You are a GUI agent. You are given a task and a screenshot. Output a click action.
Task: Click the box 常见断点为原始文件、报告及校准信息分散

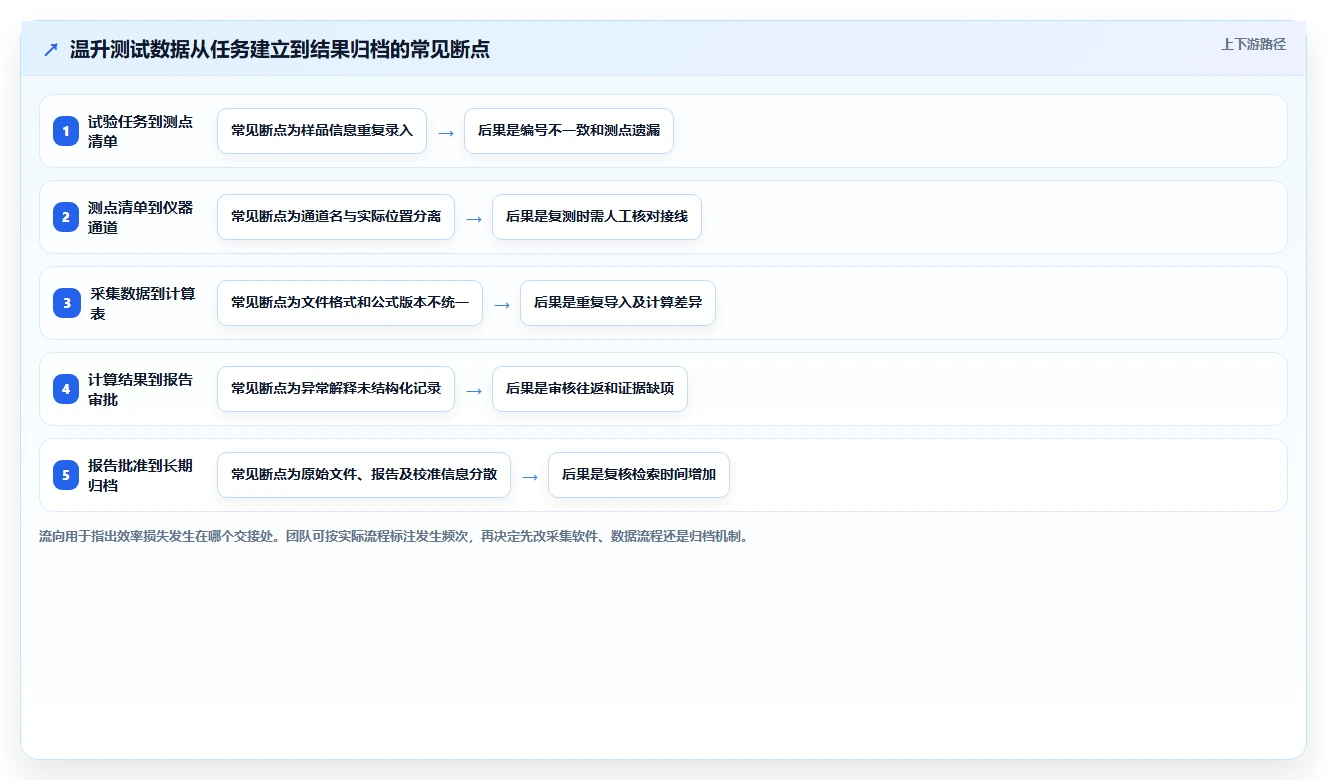pos(364,475)
